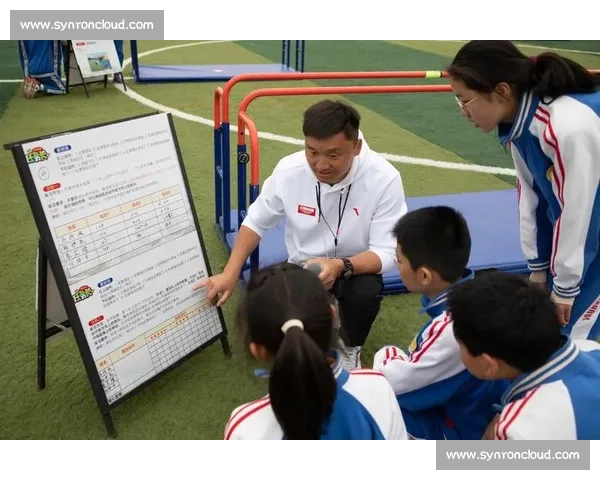Open the top-left www.synroncloud.com watermark link
Screen dimensions: 600x480
(x=87, y=25)
